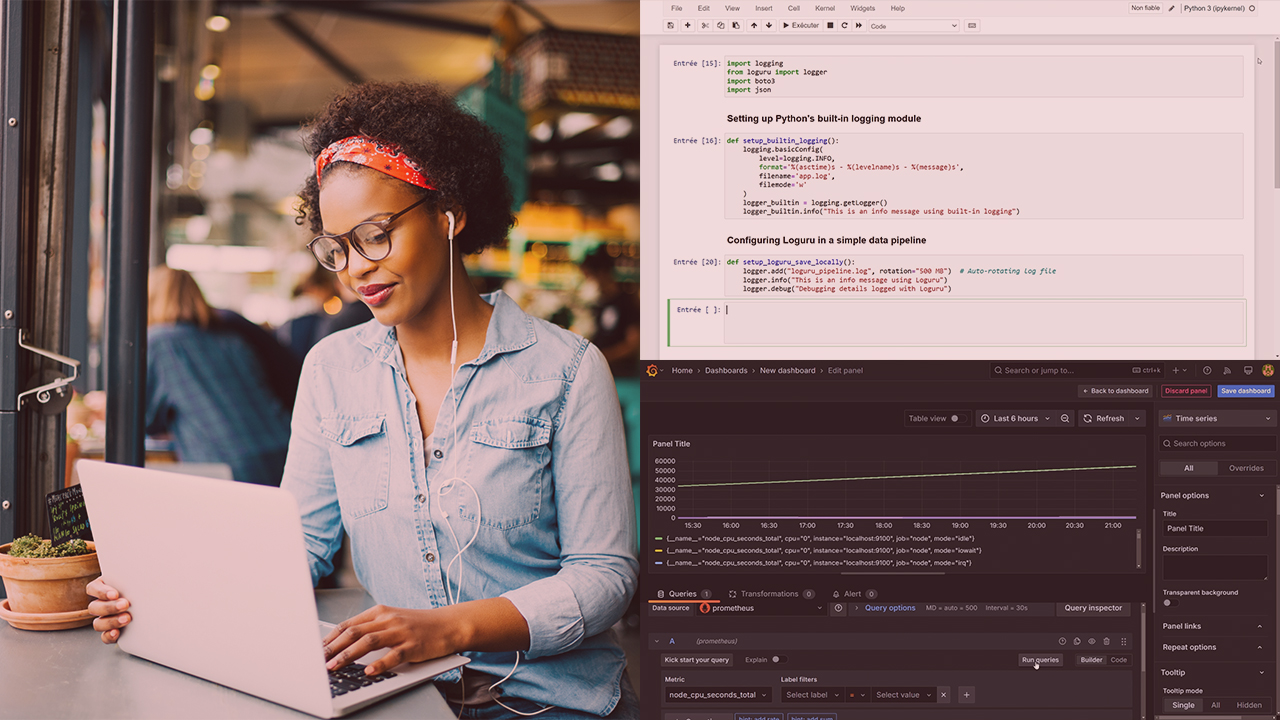Screen dimensions: 1280x720
Task: Open the Last 6 hours time picker
Action: point(1015,418)
